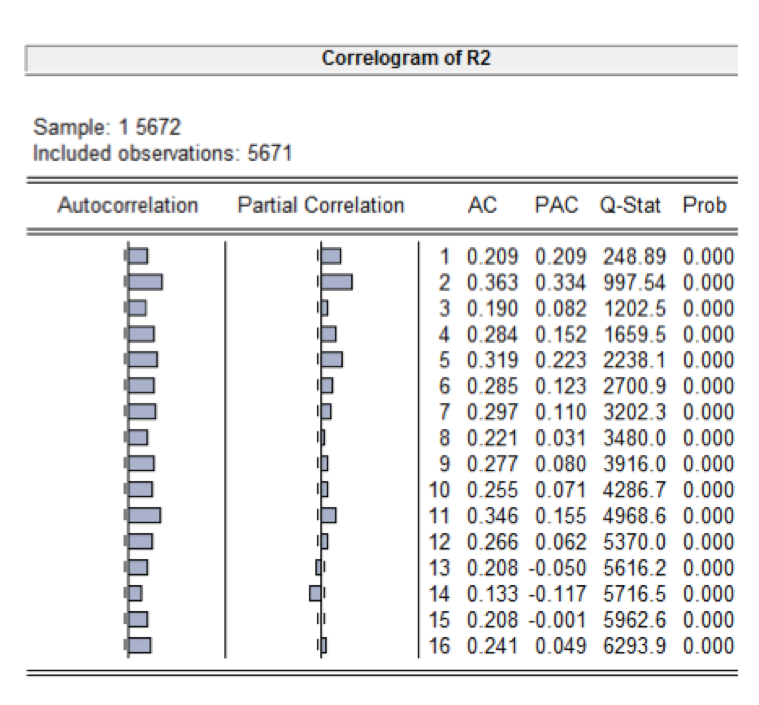
Task: Select the Autocorrelation column header
Action: tap(128, 206)
